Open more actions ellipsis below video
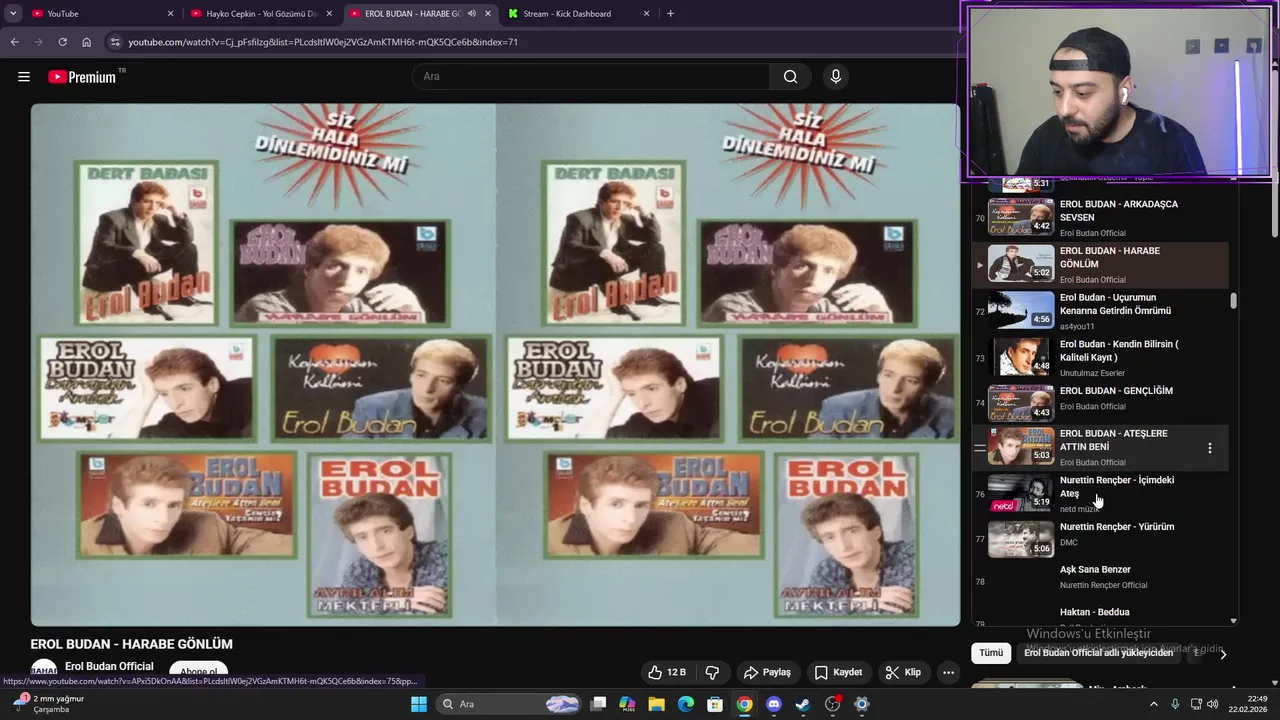This screenshot has height=720, width=1280. click(x=948, y=672)
